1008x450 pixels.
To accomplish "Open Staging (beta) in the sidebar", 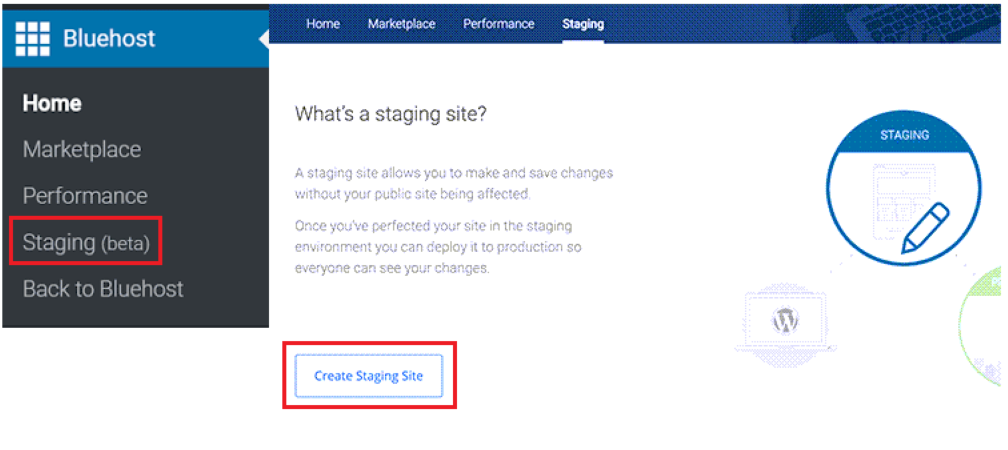I will tap(85, 242).
